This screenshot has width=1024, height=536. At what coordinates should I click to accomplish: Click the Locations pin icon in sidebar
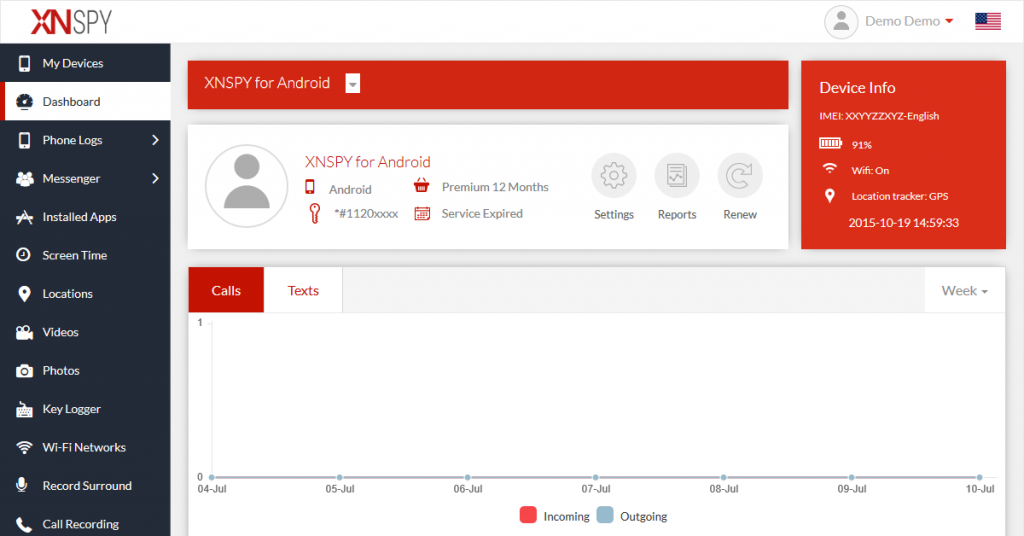(24, 294)
